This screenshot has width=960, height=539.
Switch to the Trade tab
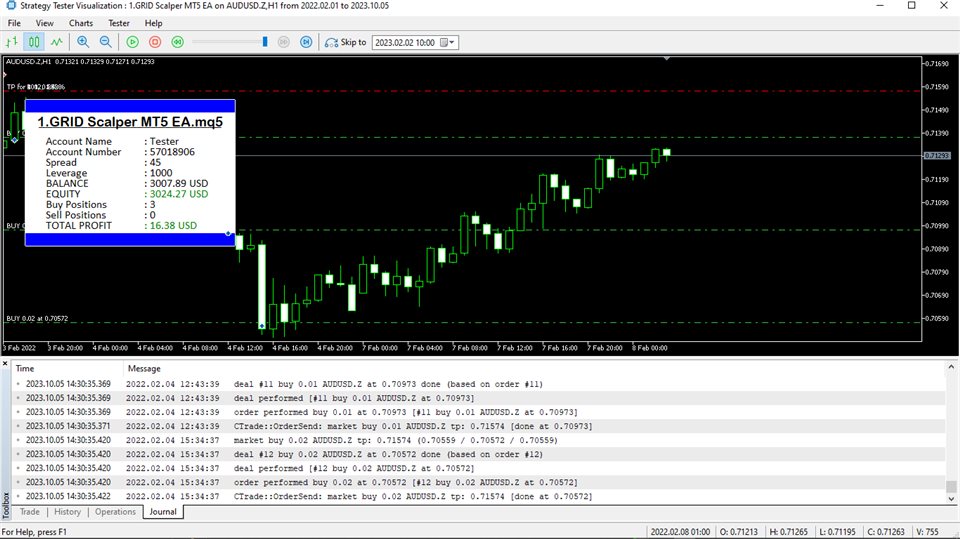(x=29, y=511)
